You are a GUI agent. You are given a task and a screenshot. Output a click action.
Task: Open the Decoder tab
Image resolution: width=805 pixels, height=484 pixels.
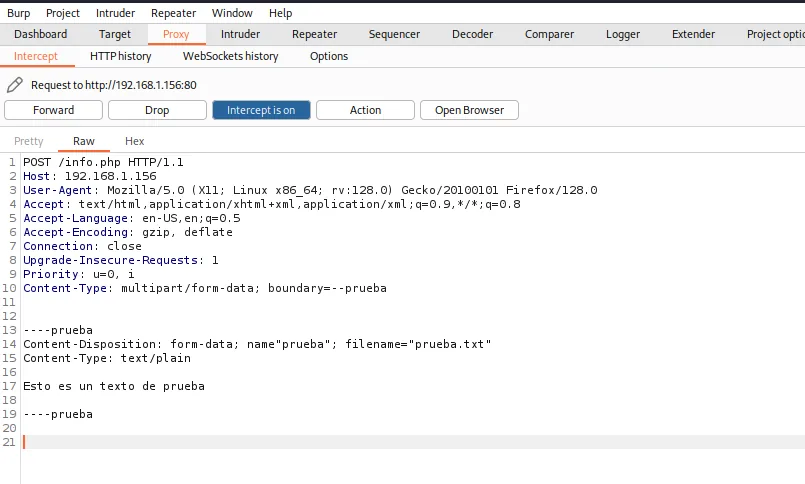pyautogui.click(x=472, y=34)
